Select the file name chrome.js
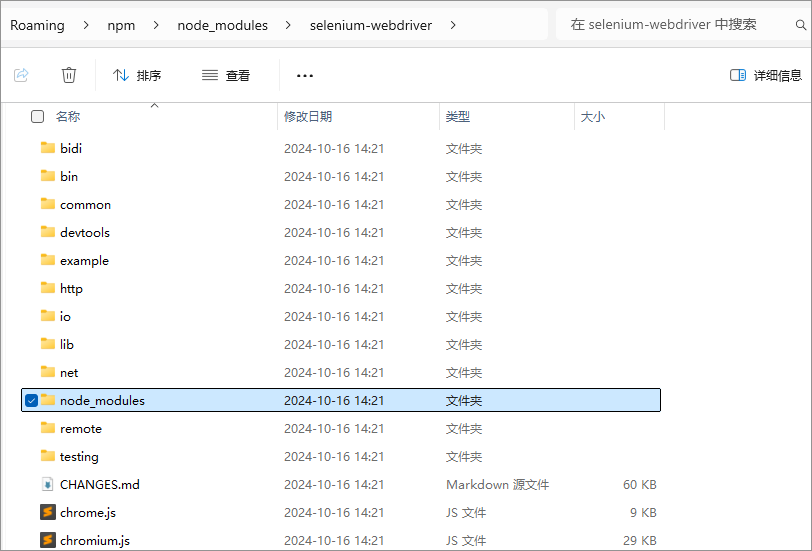 click(88, 513)
